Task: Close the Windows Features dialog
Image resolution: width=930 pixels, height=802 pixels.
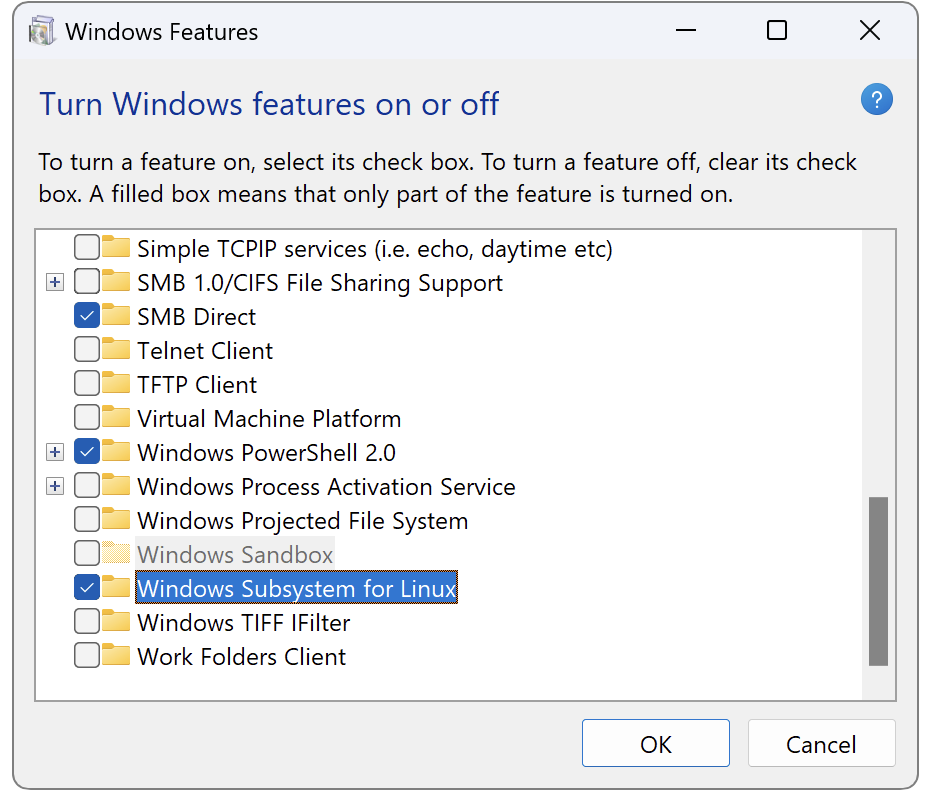Action: (870, 30)
